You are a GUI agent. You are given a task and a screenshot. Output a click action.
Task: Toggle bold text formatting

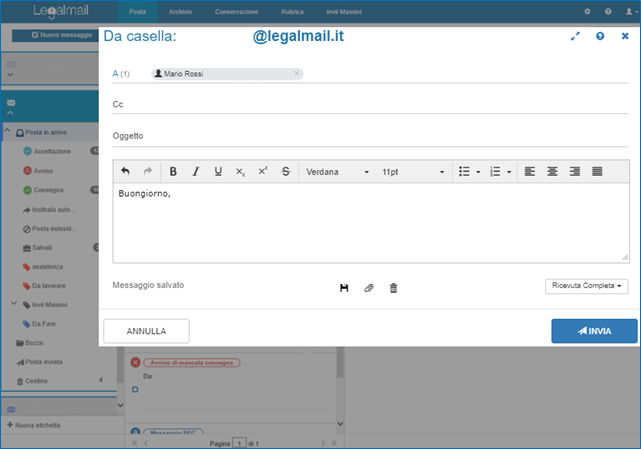[x=173, y=172]
